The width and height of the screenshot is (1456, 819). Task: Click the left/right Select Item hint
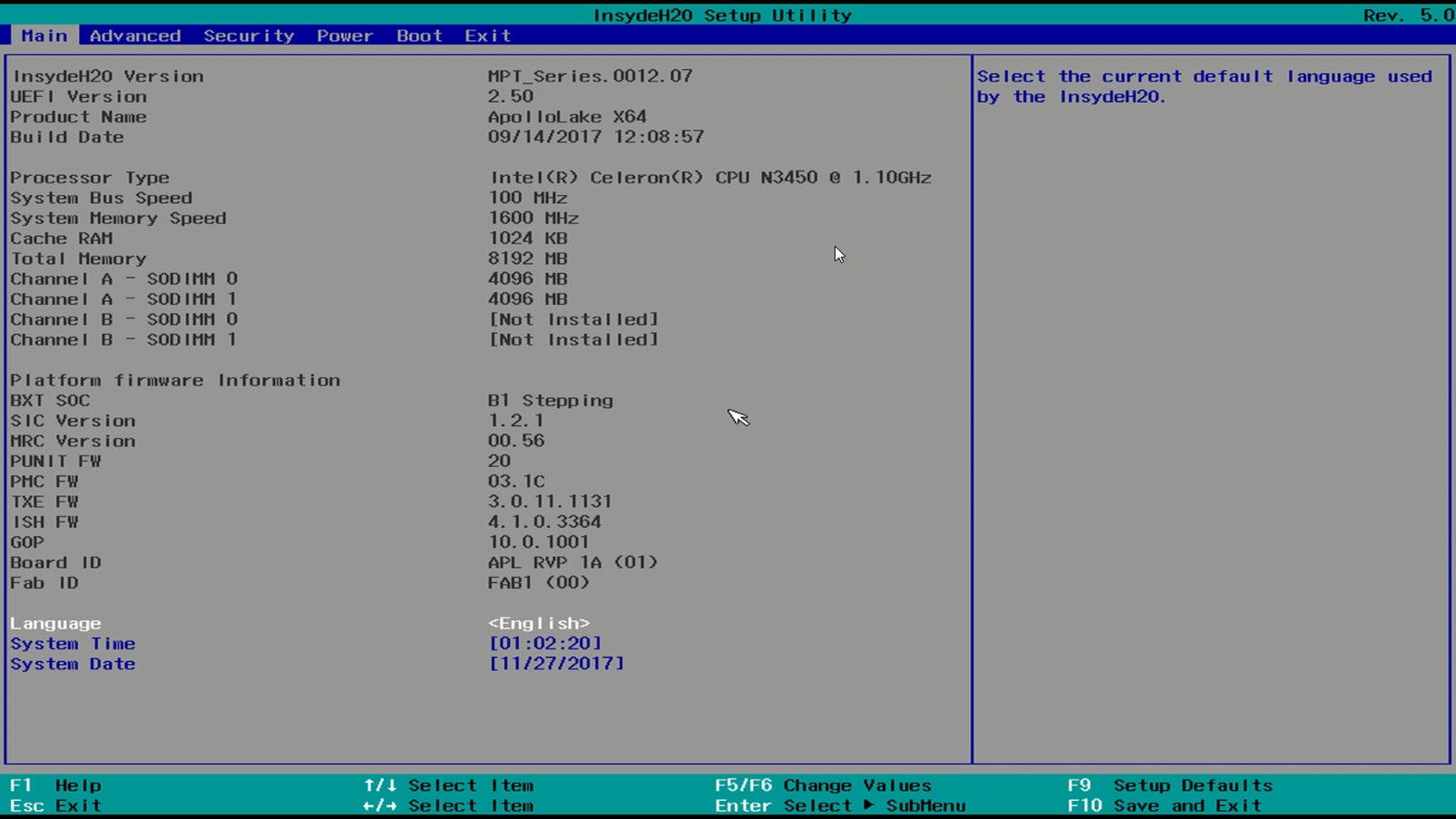tap(449, 805)
